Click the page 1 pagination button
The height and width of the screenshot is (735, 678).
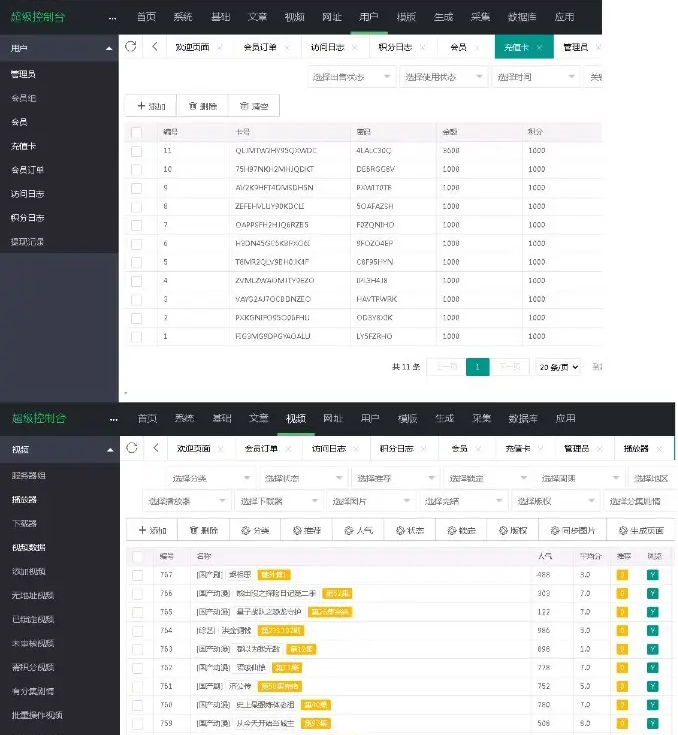click(478, 367)
